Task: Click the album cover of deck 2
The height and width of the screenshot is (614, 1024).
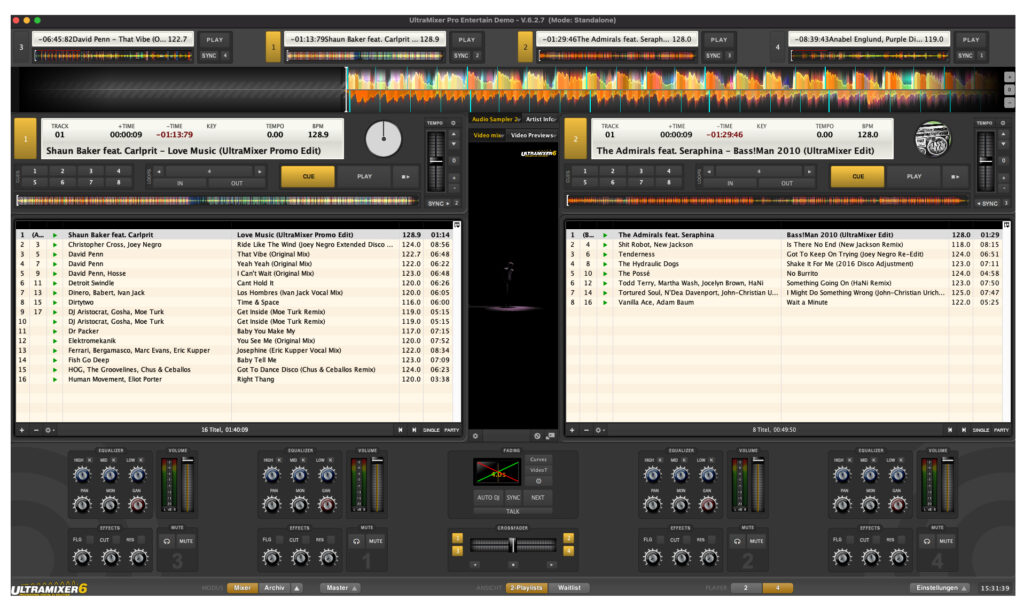Action: pos(933,139)
